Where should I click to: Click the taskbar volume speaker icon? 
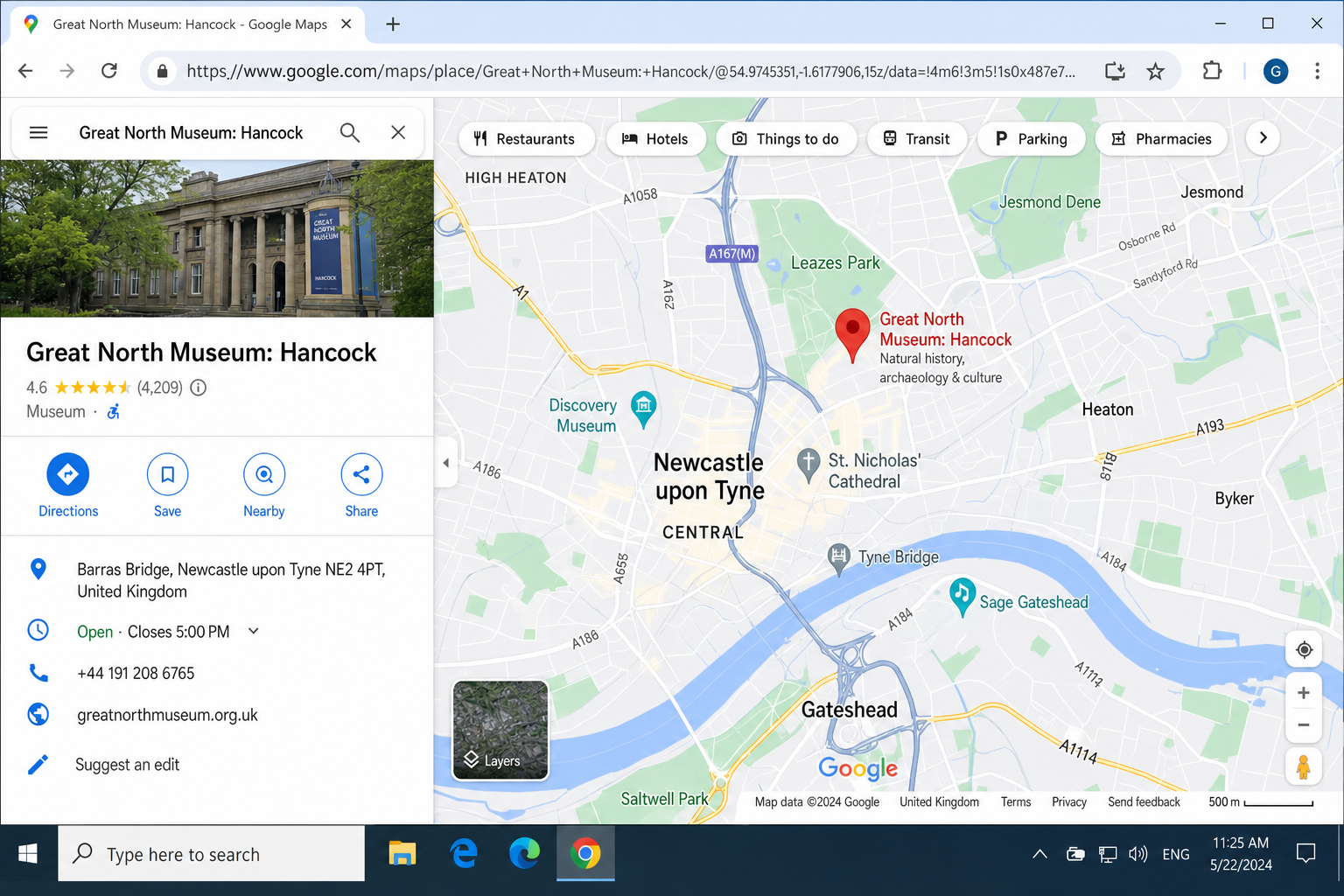1137,854
